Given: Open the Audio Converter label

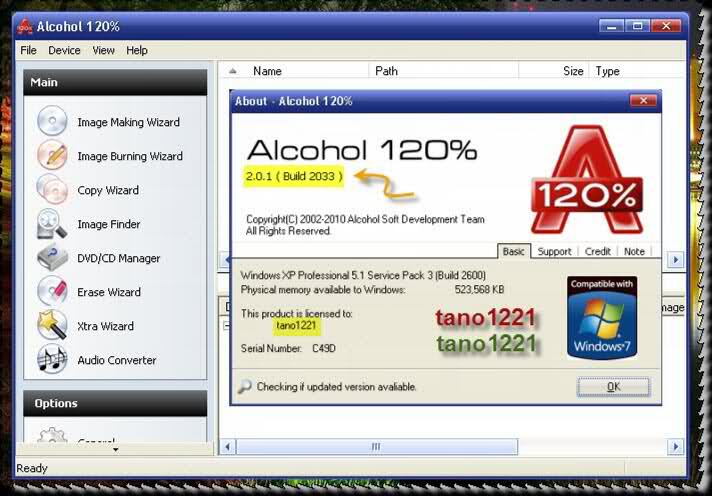Looking at the screenshot, I should pyautogui.click(x=117, y=360).
